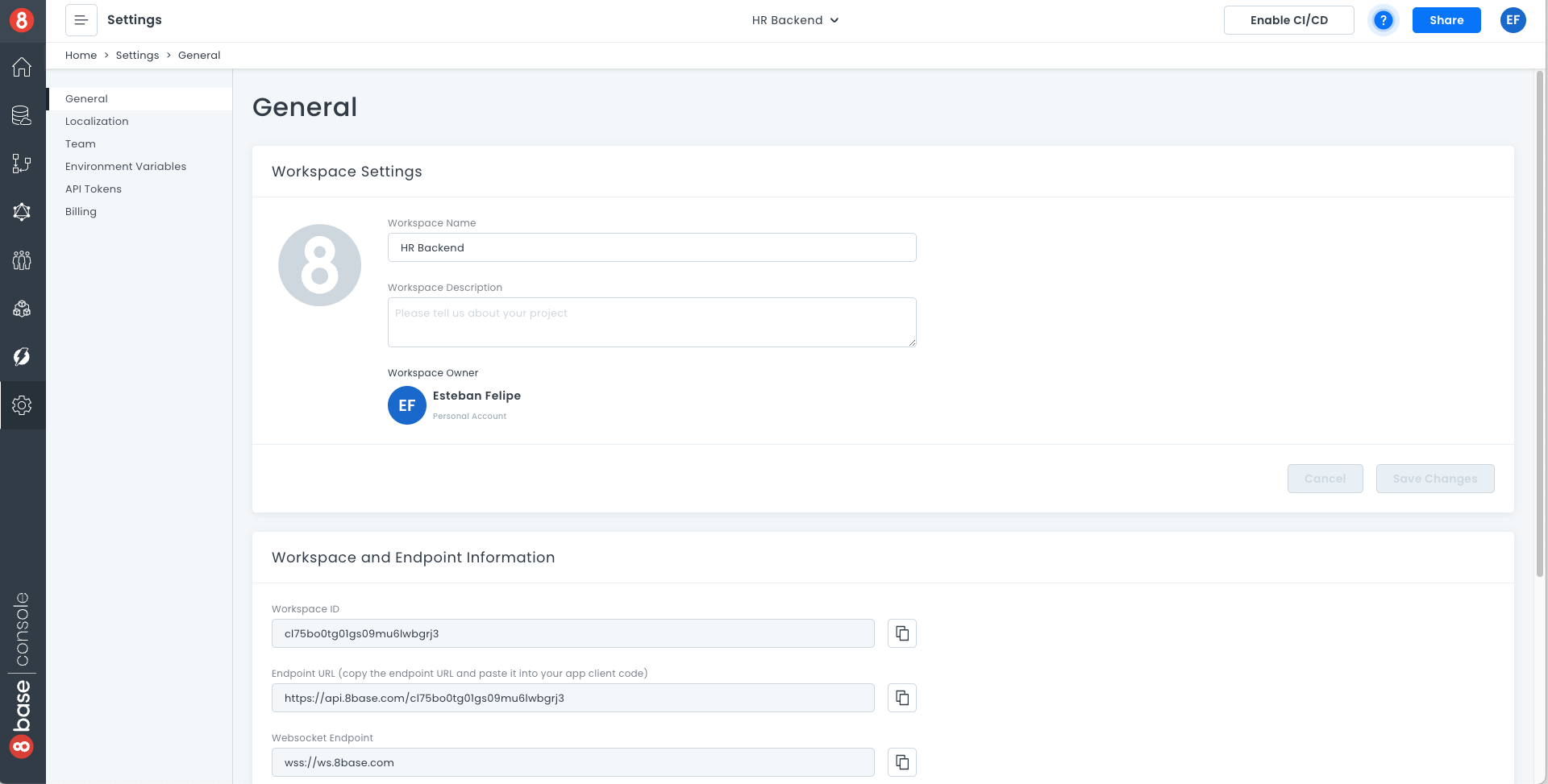Image resolution: width=1548 pixels, height=784 pixels.
Task: Open API Tokens settings page
Action: tap(94, 189)
